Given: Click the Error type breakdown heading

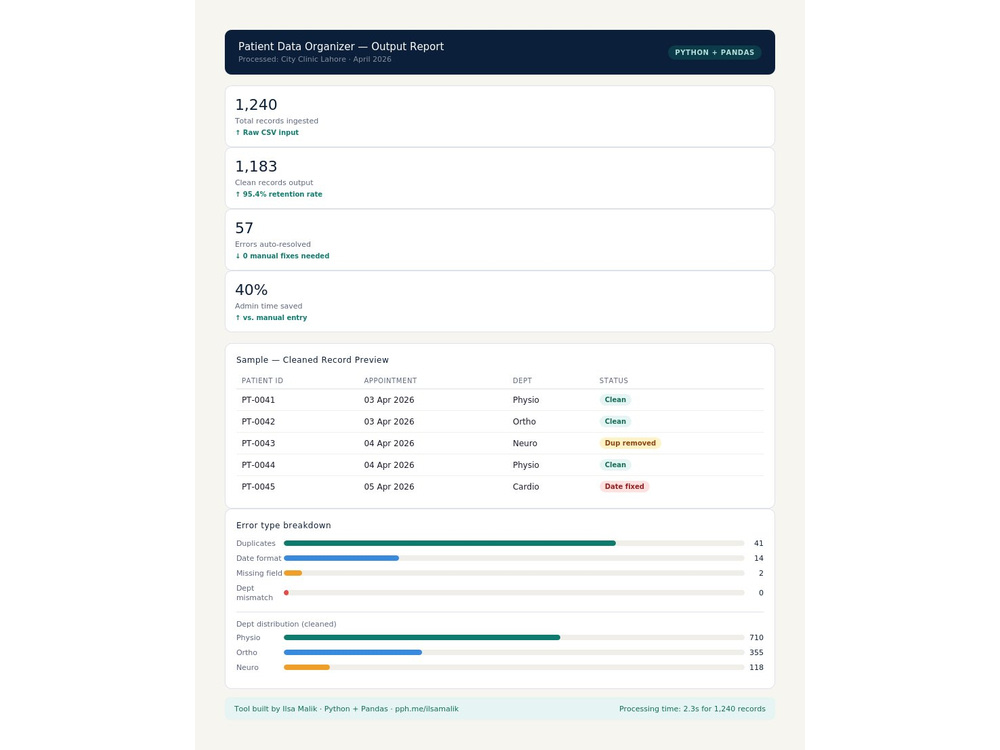Looking at the screenshot, I should 283,526.
